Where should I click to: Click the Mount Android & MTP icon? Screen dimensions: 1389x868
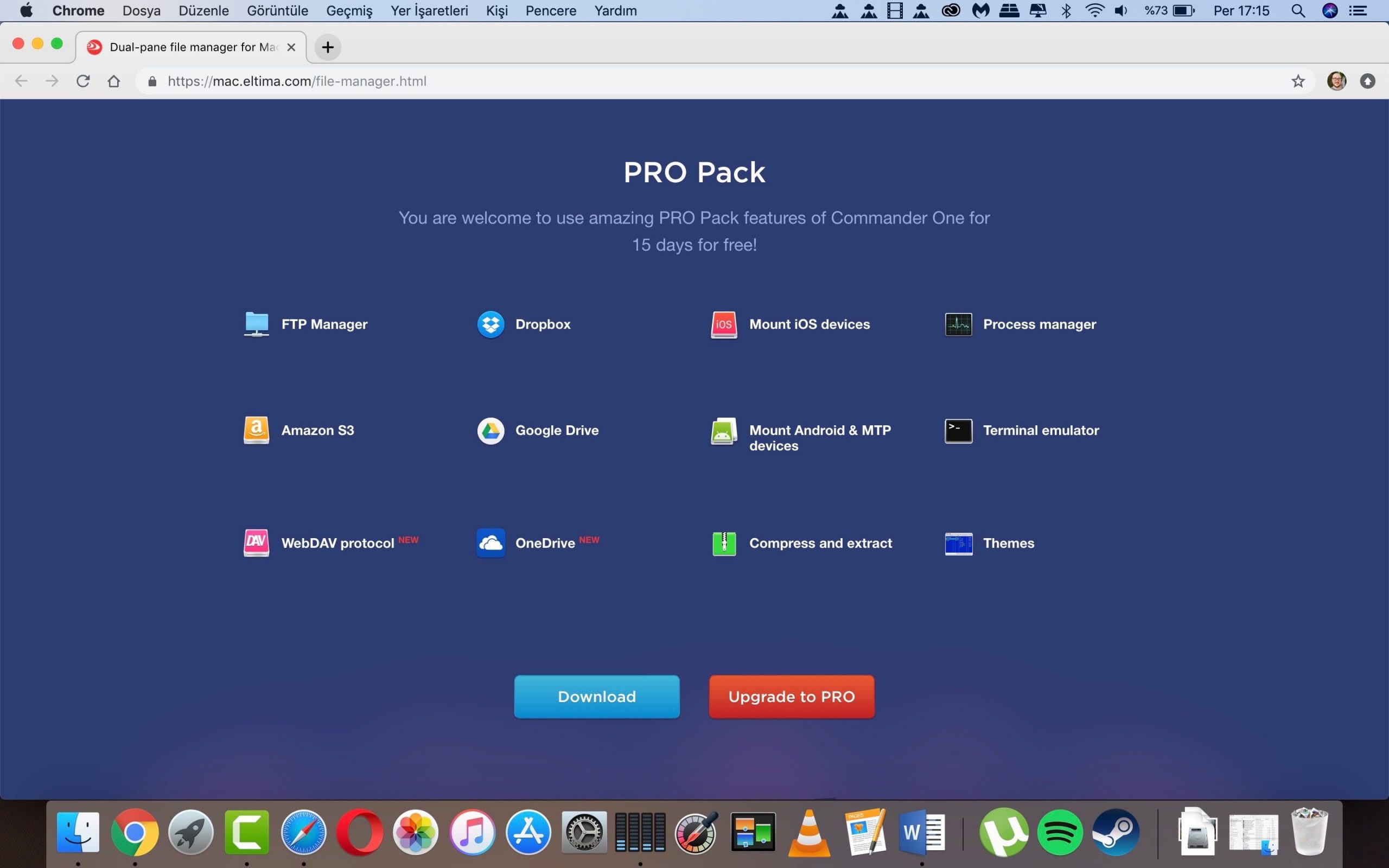[724, 432]
